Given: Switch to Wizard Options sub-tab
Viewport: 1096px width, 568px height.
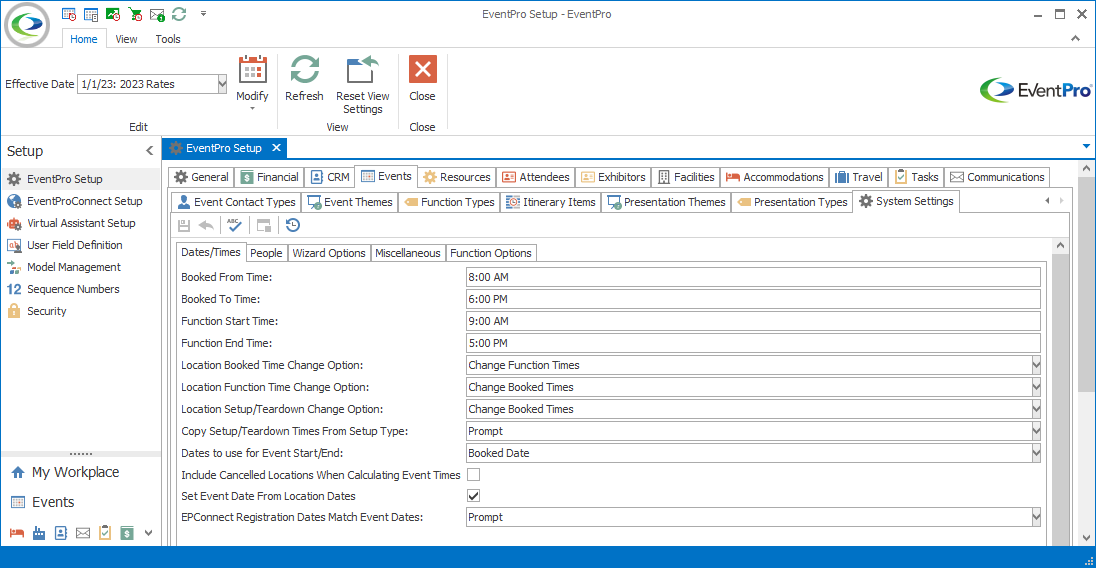Looking at the screenshot, I should 329,253.
